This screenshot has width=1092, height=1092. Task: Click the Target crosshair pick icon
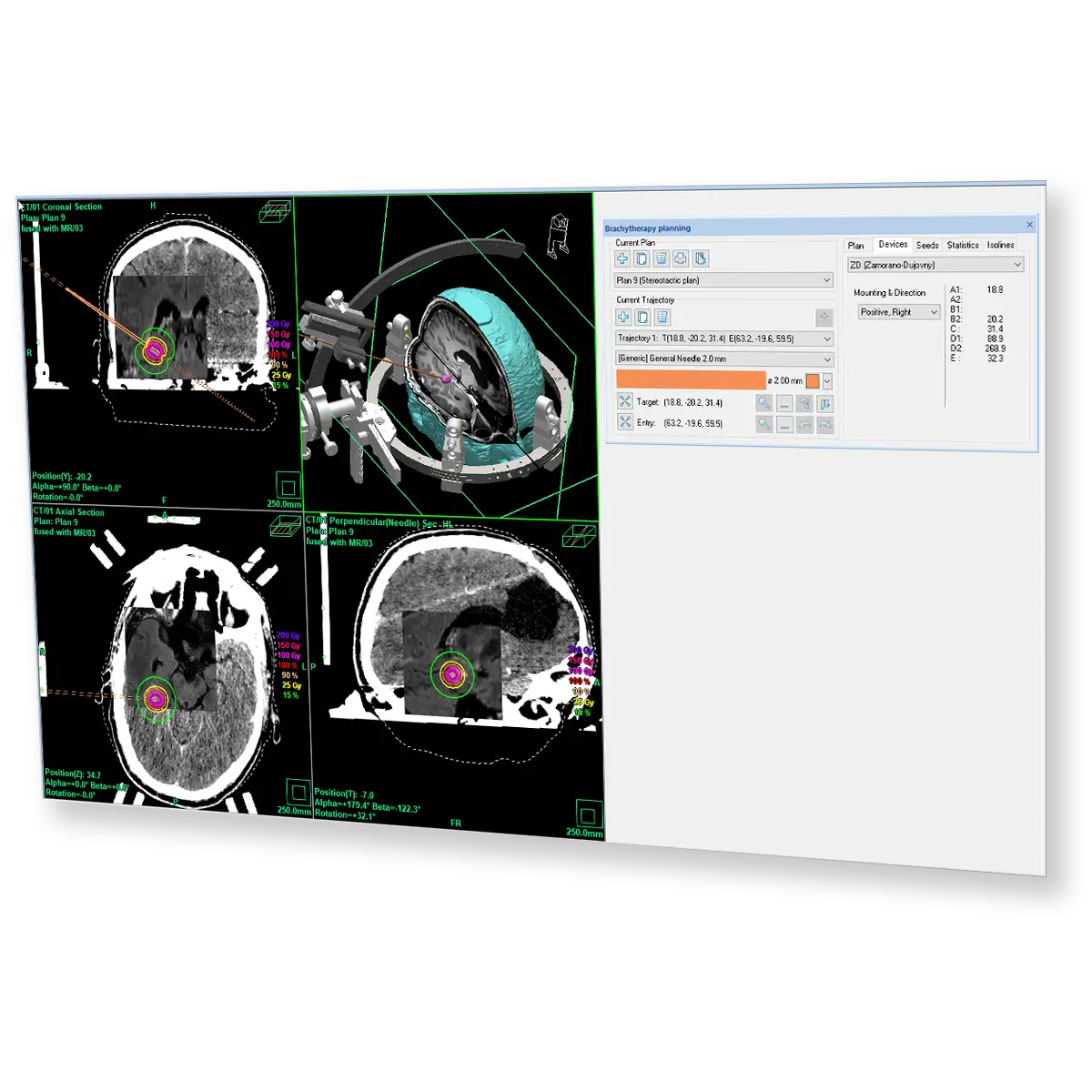point(625,401)
